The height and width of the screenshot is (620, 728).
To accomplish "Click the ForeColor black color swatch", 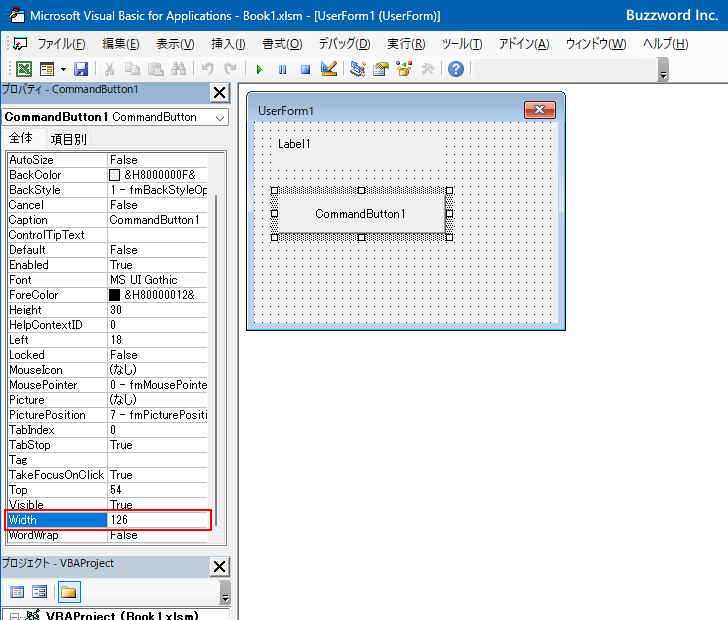I will tap(114, 295).
